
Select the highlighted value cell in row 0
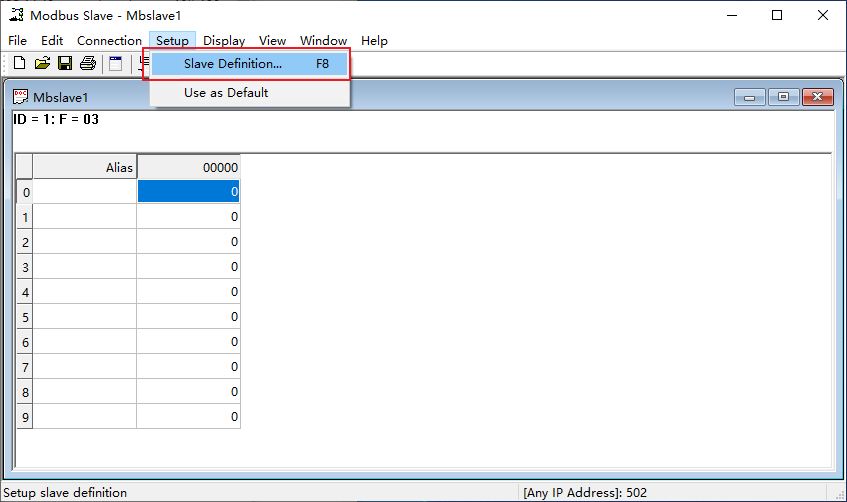[x=189, y=192]
